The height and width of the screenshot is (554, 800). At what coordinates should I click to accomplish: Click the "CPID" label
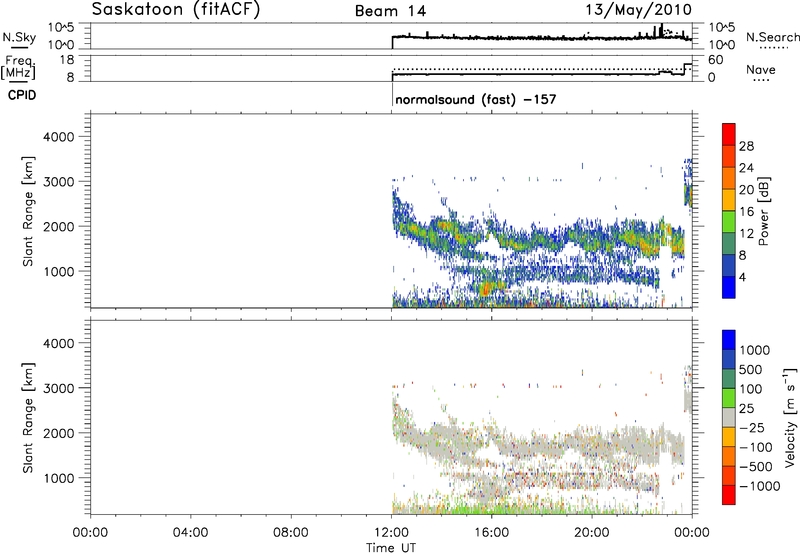22,95
